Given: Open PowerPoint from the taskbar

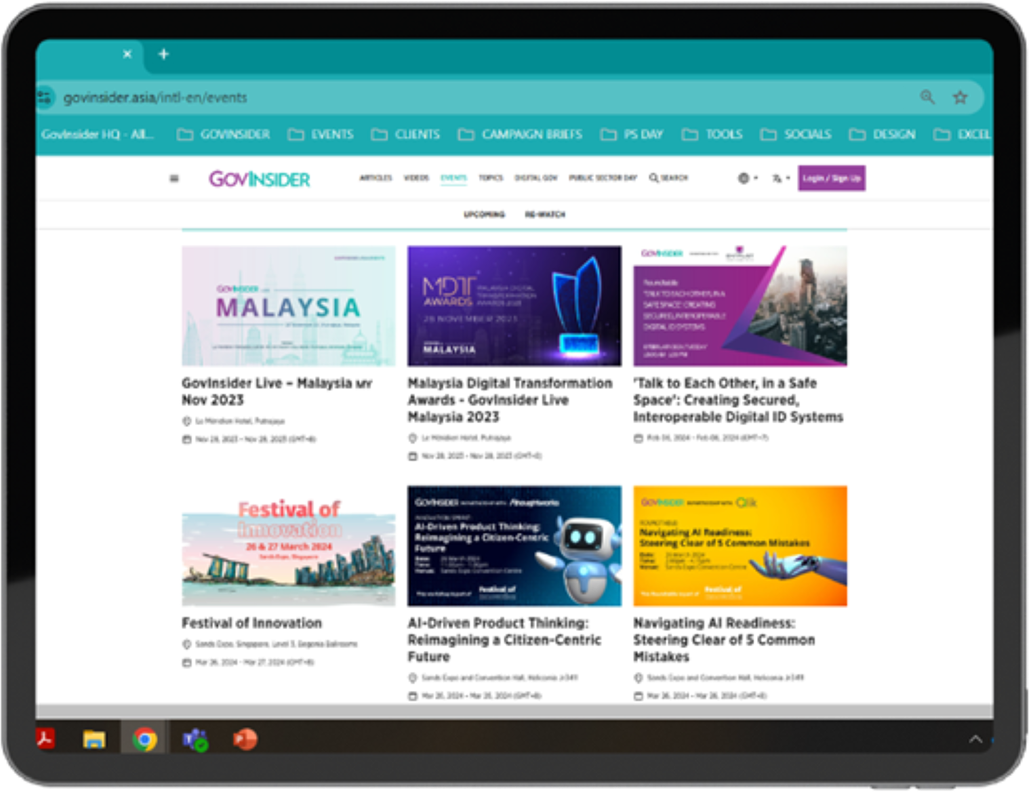Looking at the screenshot, I should pyautogui.click(x=244, y=739).
